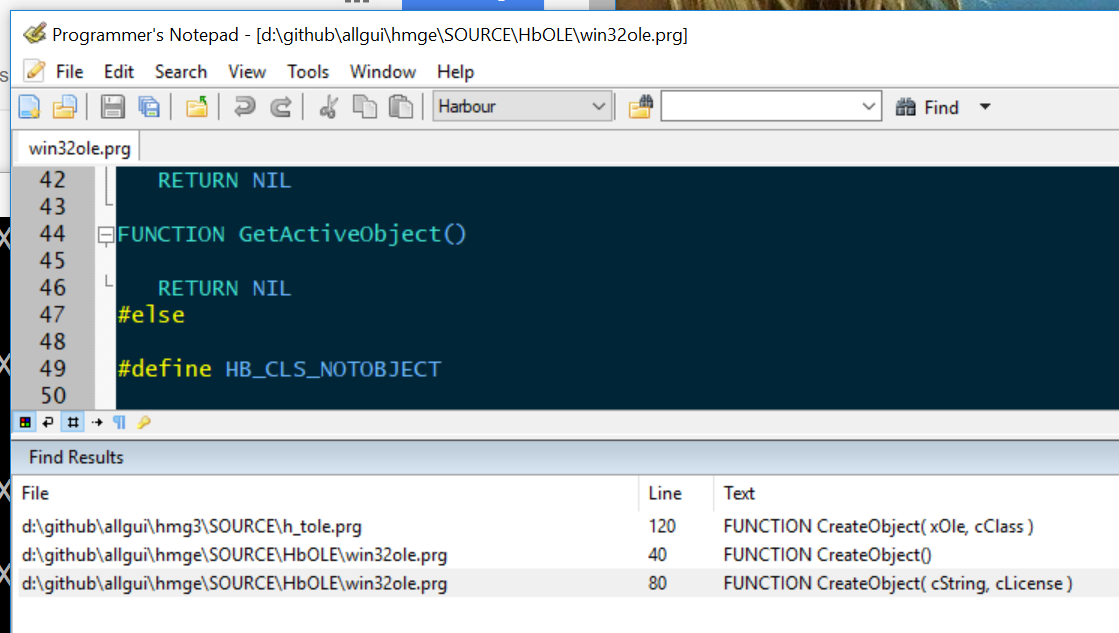Image resolution: width=1119 pixels, height=633 pixels.
Task: Collapse the GetActiveObject function fold
Action: (106, 234)
